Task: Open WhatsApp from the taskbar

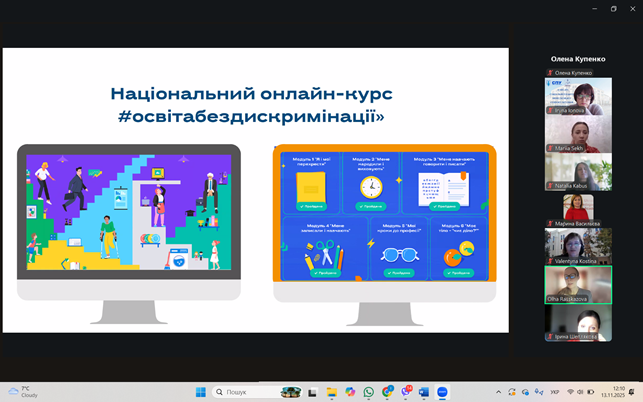Action: (368, 392)
